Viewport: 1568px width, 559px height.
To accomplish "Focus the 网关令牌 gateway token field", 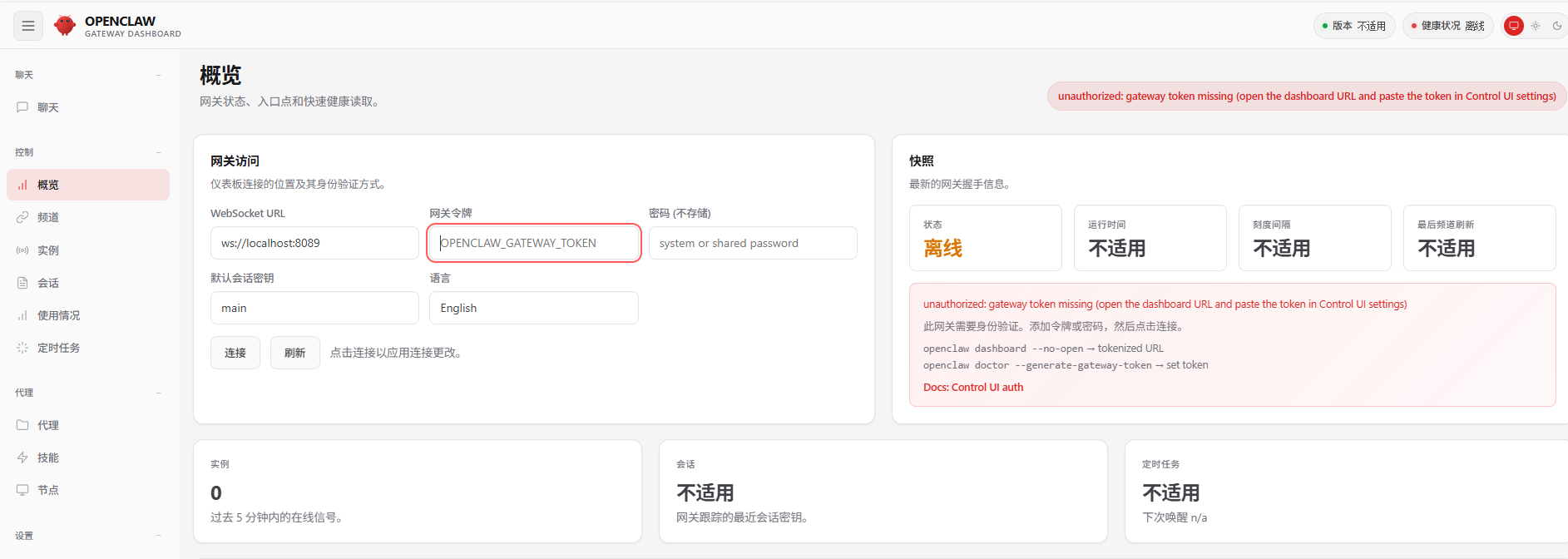I will click(x=534, y=243).
